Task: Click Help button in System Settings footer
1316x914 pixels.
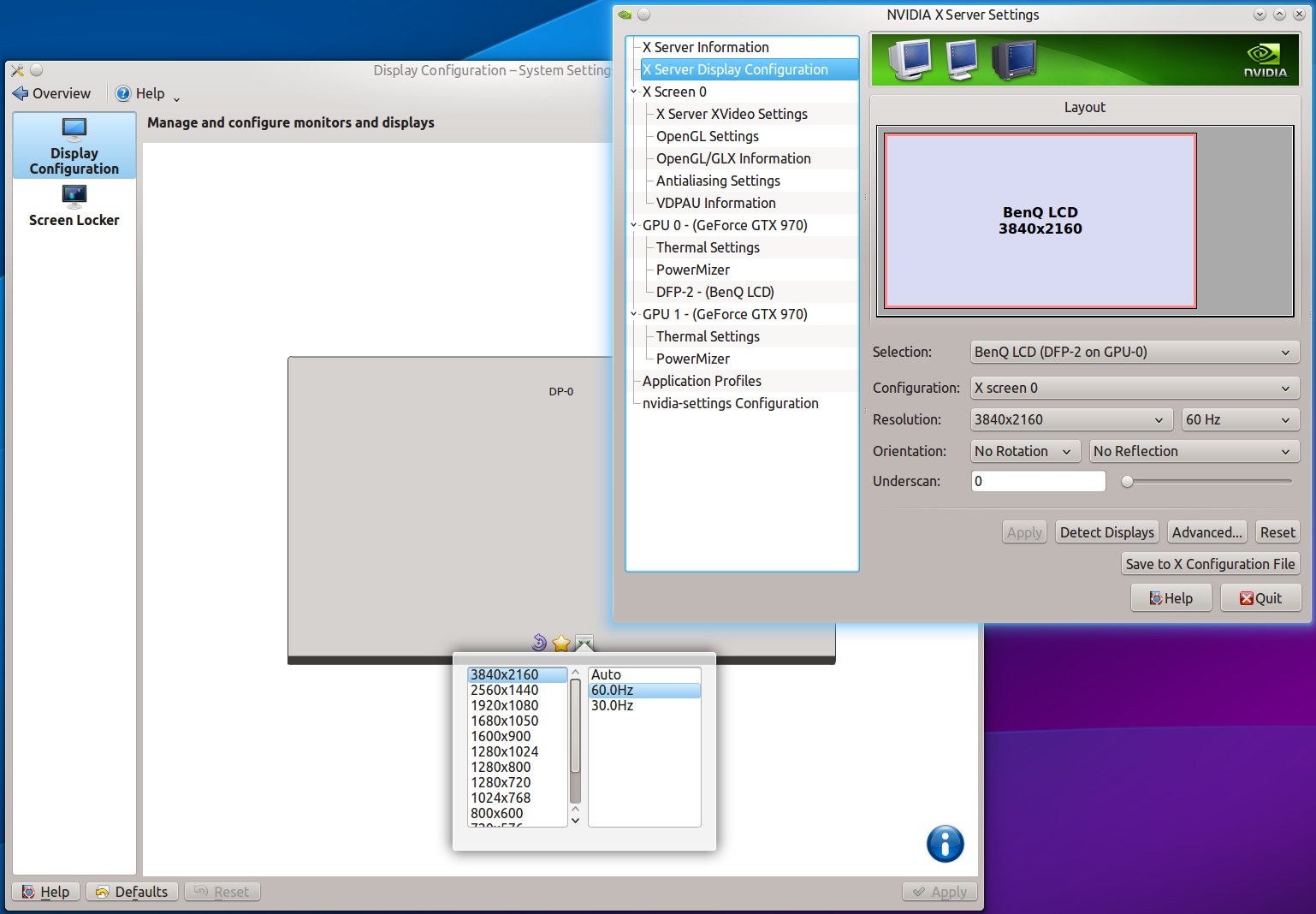Action: click(x=46, y=892)
